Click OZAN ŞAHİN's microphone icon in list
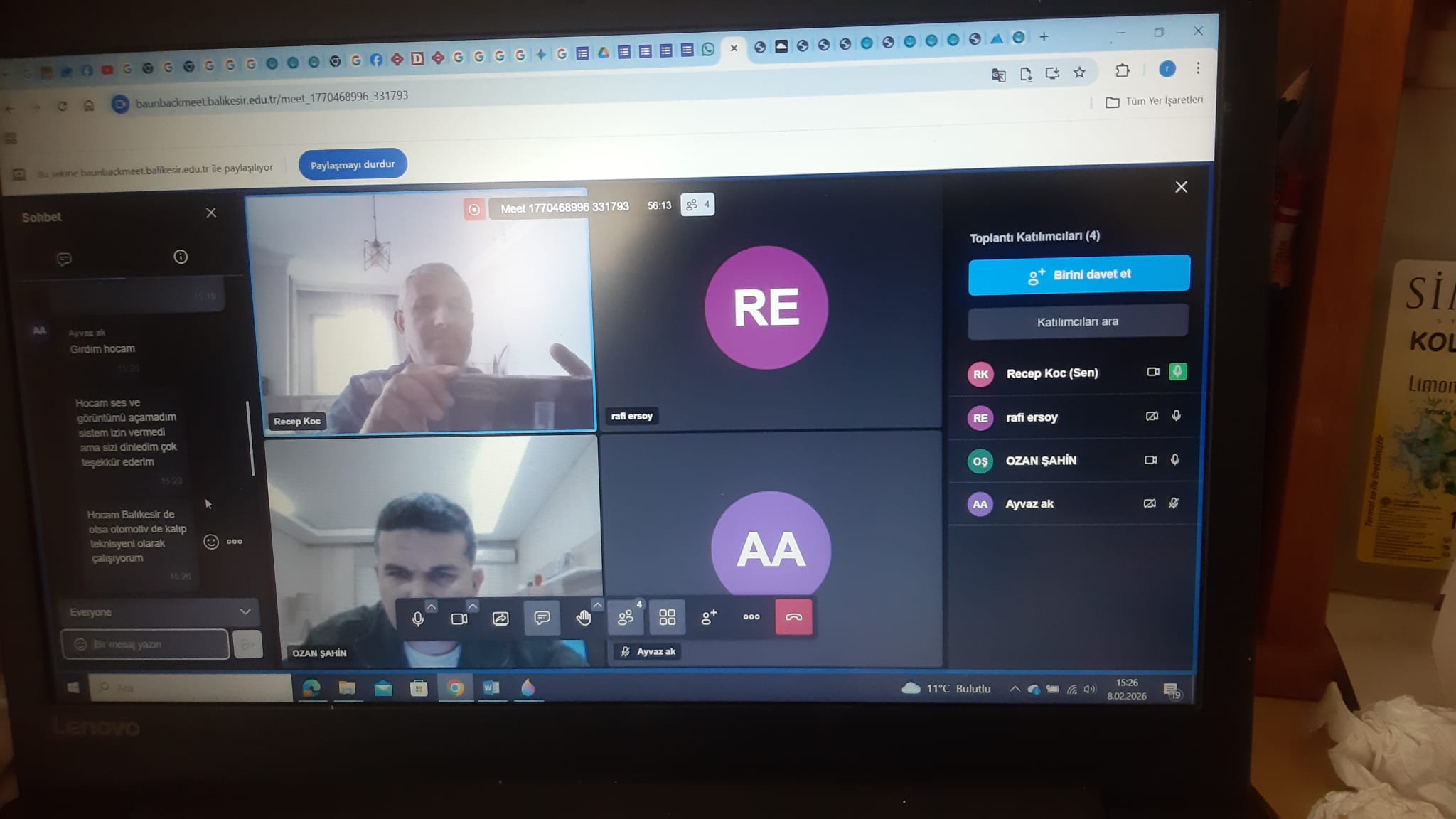This screenshot has width=1456, height=819. (1175, 460)
